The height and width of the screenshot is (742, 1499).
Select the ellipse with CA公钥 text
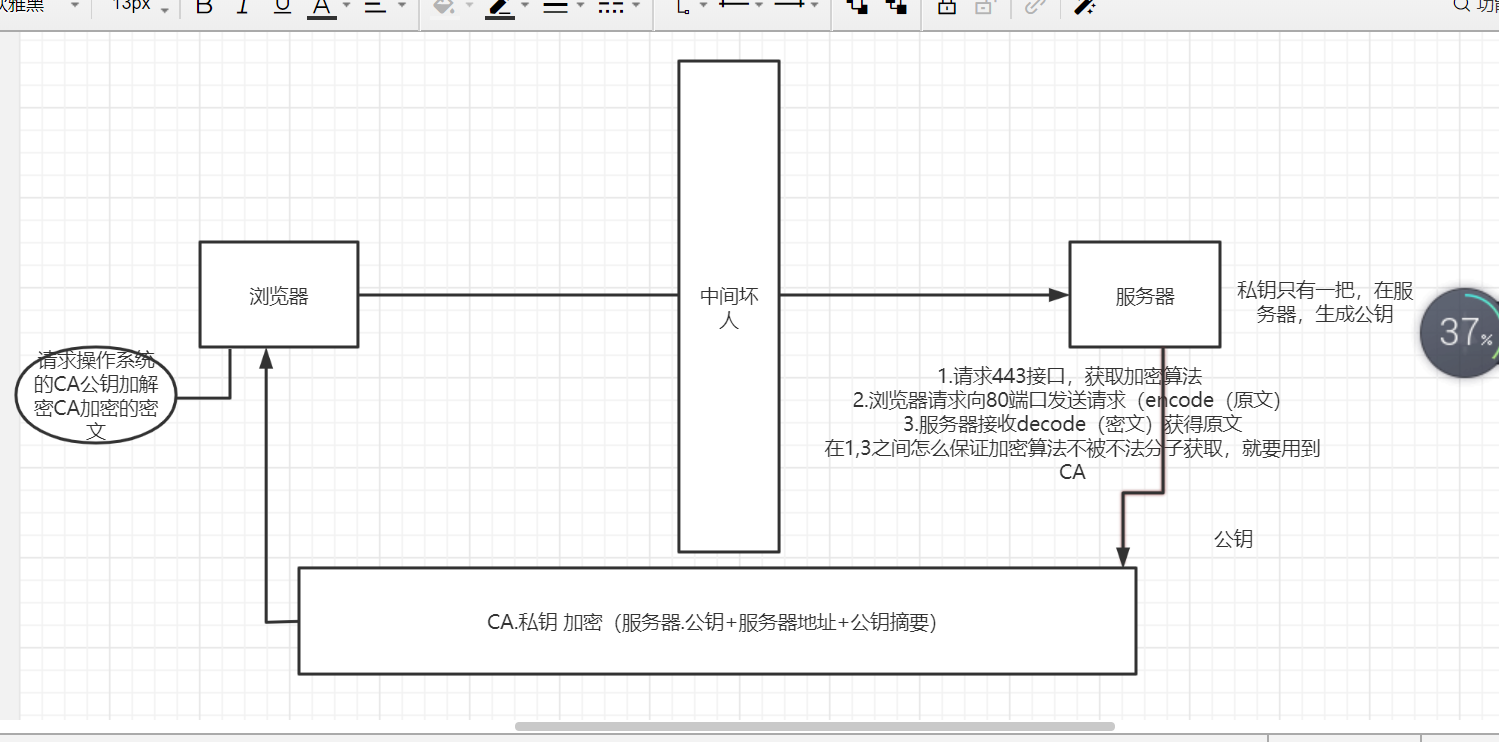(96, 397)
